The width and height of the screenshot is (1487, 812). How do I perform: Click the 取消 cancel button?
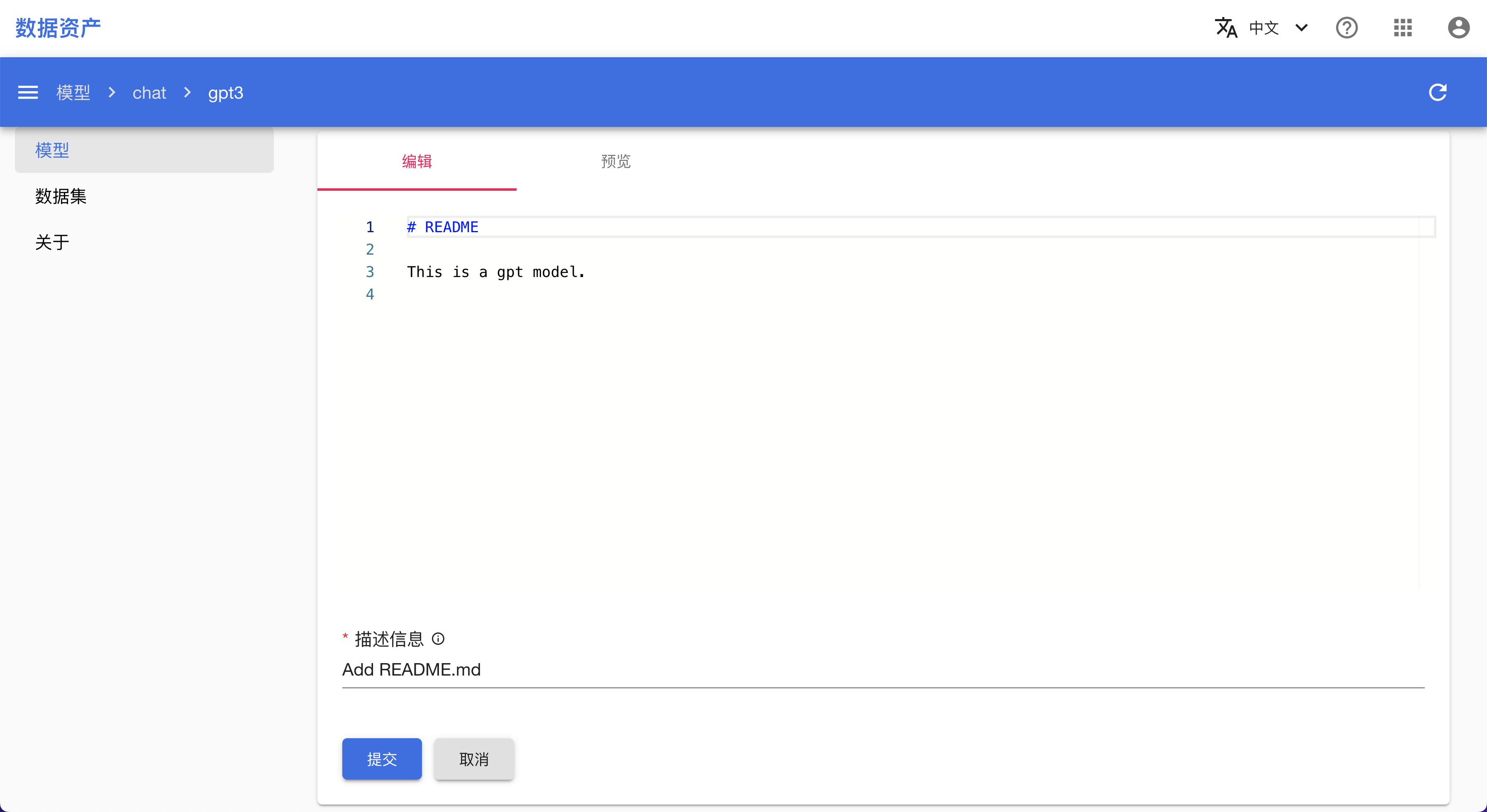coord(473,758)
